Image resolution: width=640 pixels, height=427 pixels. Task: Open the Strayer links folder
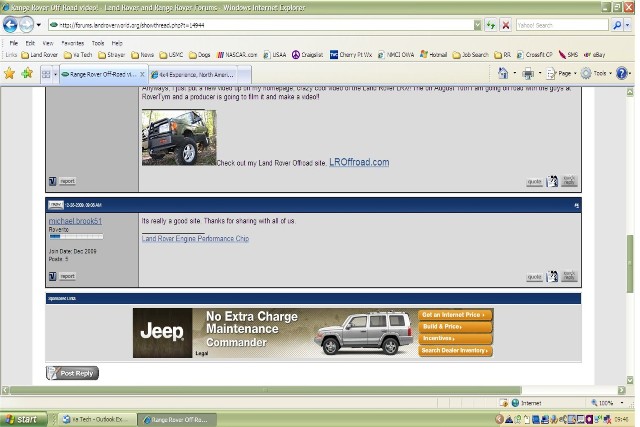click(x=111, y=55)
